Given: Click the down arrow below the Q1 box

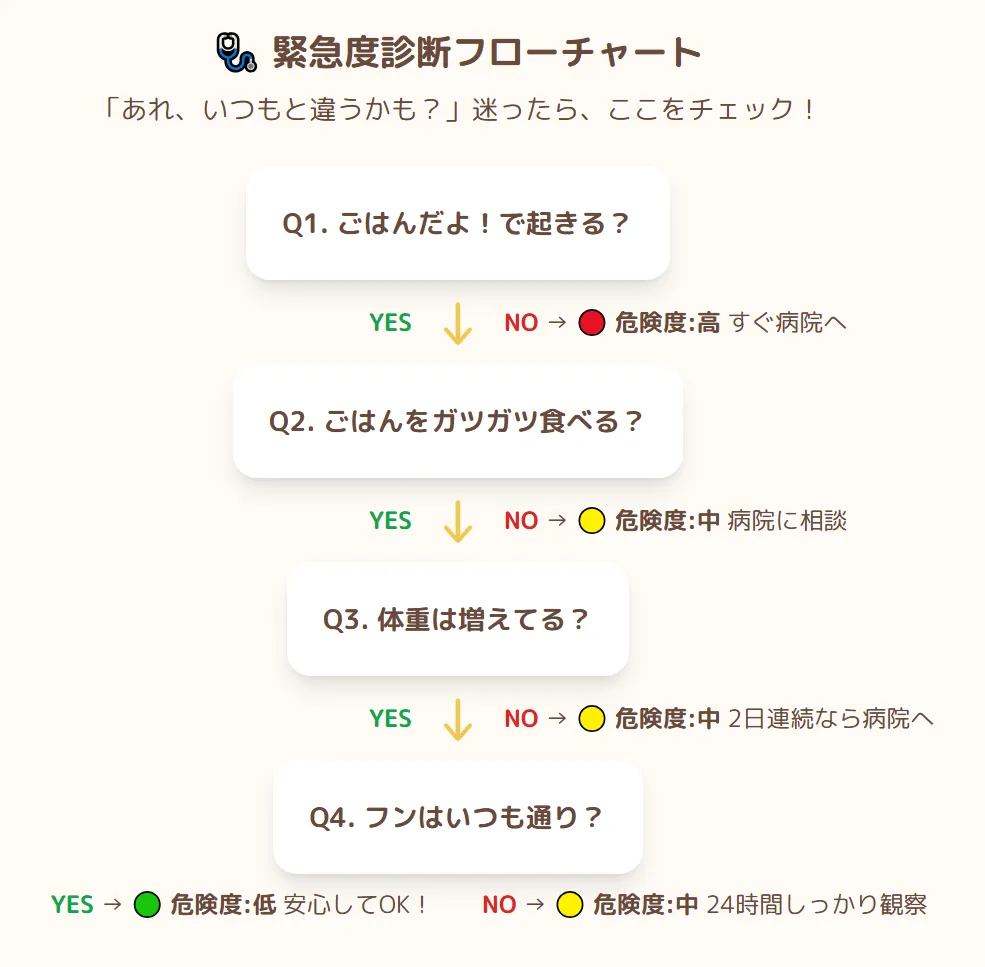Looking at the screenshot, I should [457, 323].
